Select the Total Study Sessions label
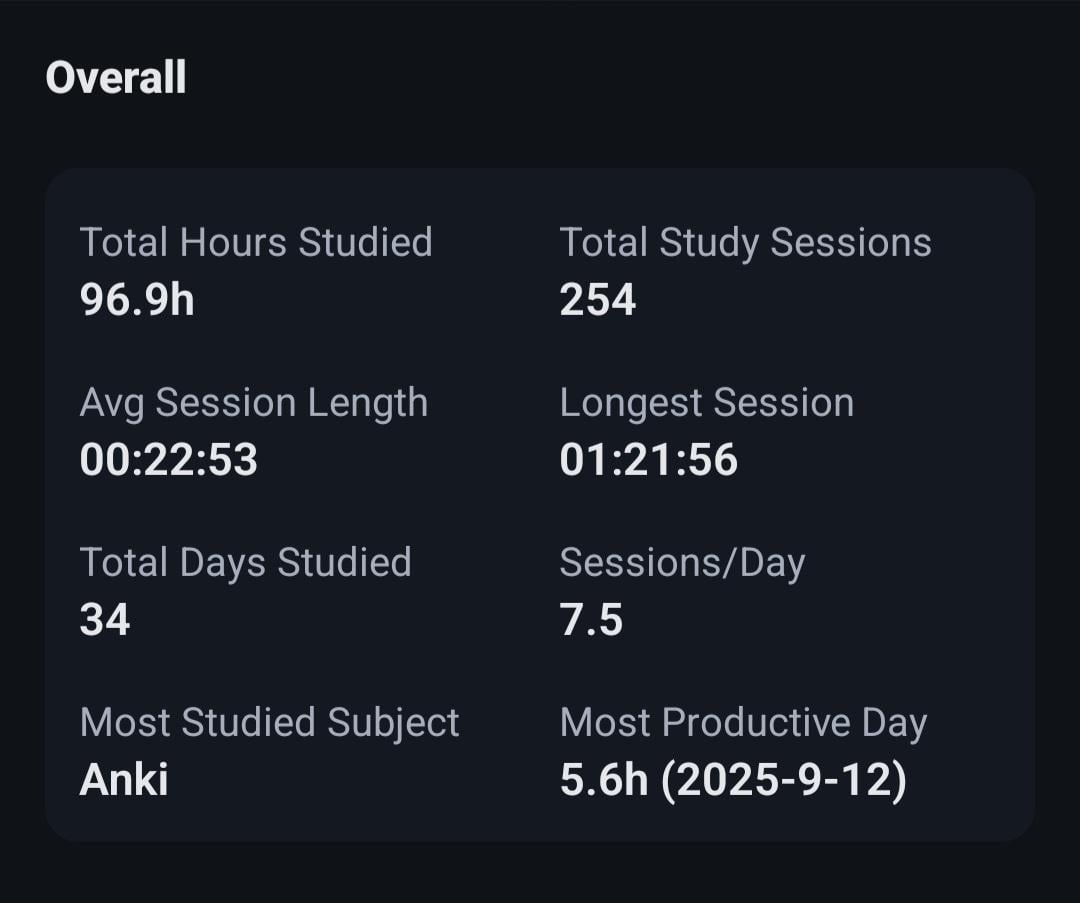The image size is (1080, 903). pyautogui.click(x=745, y=242)
